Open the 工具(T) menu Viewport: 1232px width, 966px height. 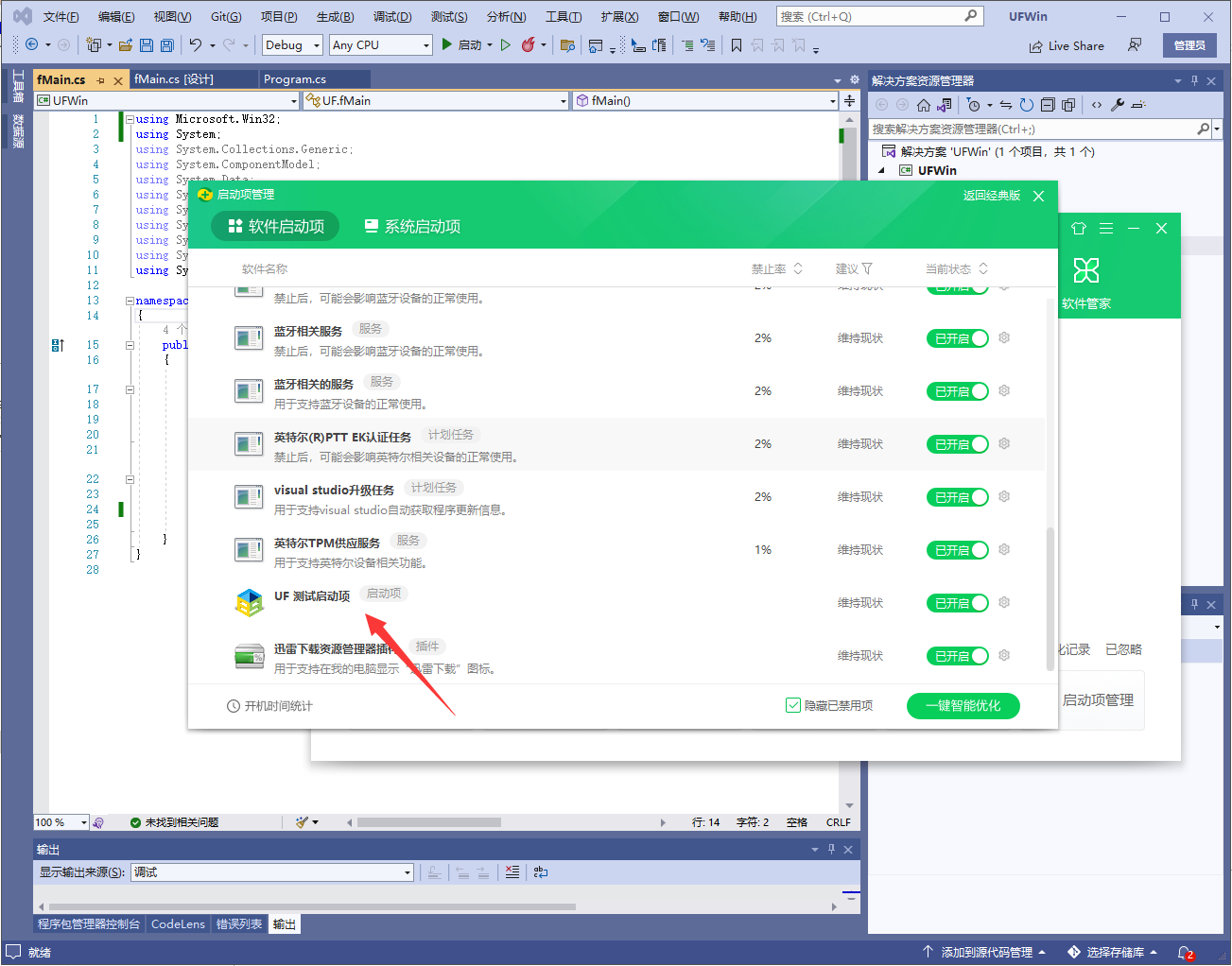[x=564, y=17]
